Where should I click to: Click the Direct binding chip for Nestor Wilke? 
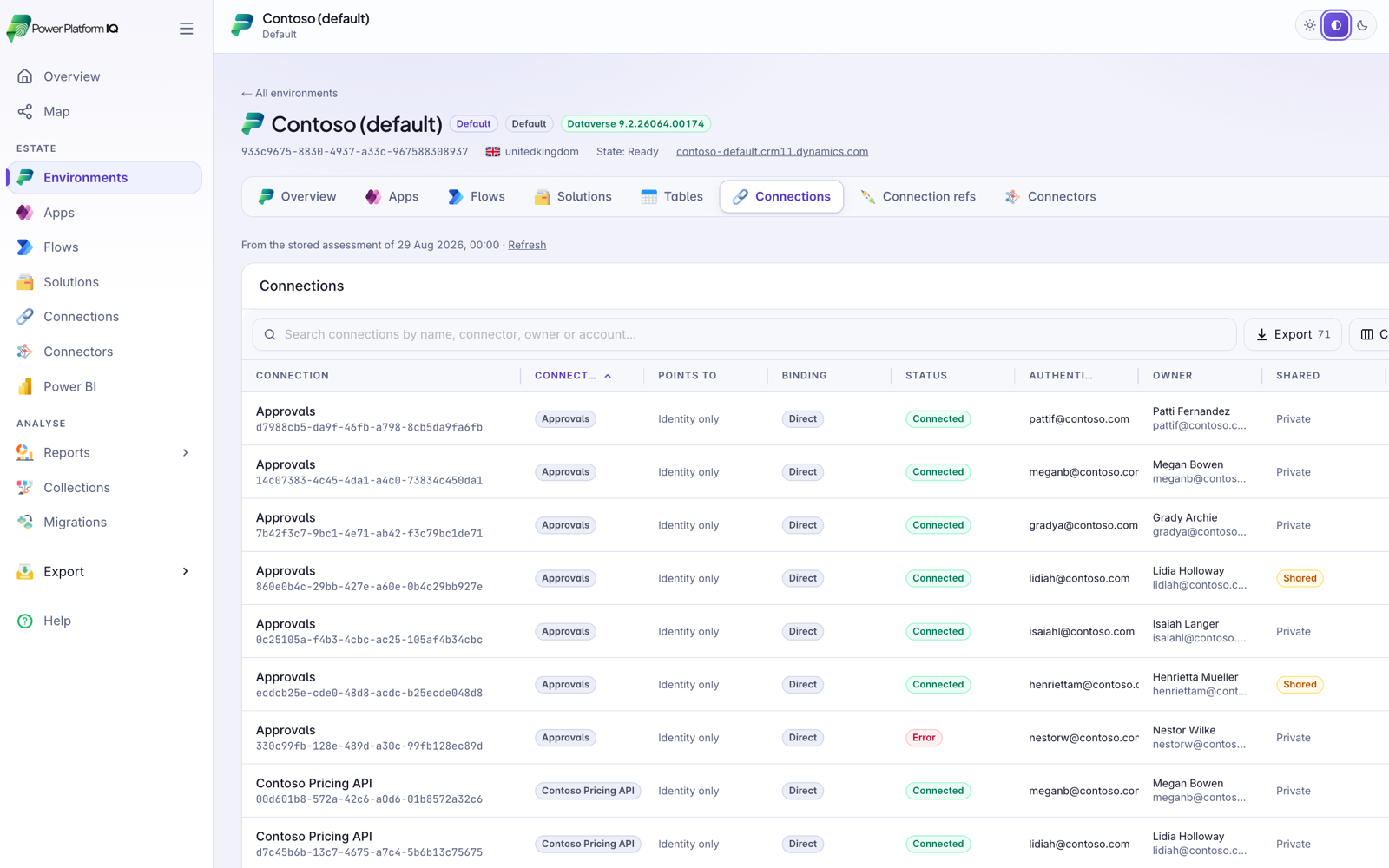802,738
